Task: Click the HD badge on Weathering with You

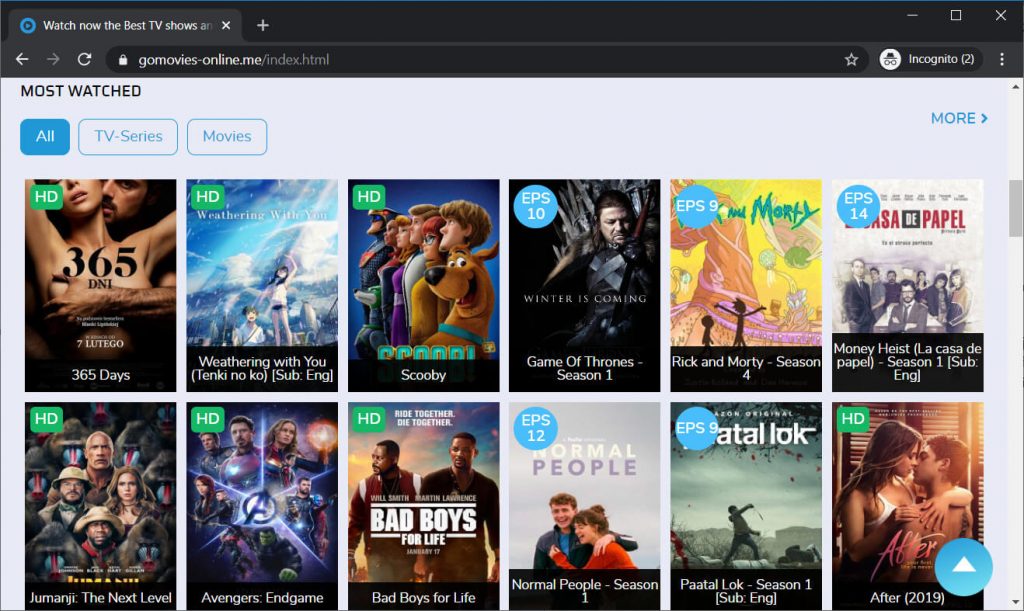Action: pos(208,197)
